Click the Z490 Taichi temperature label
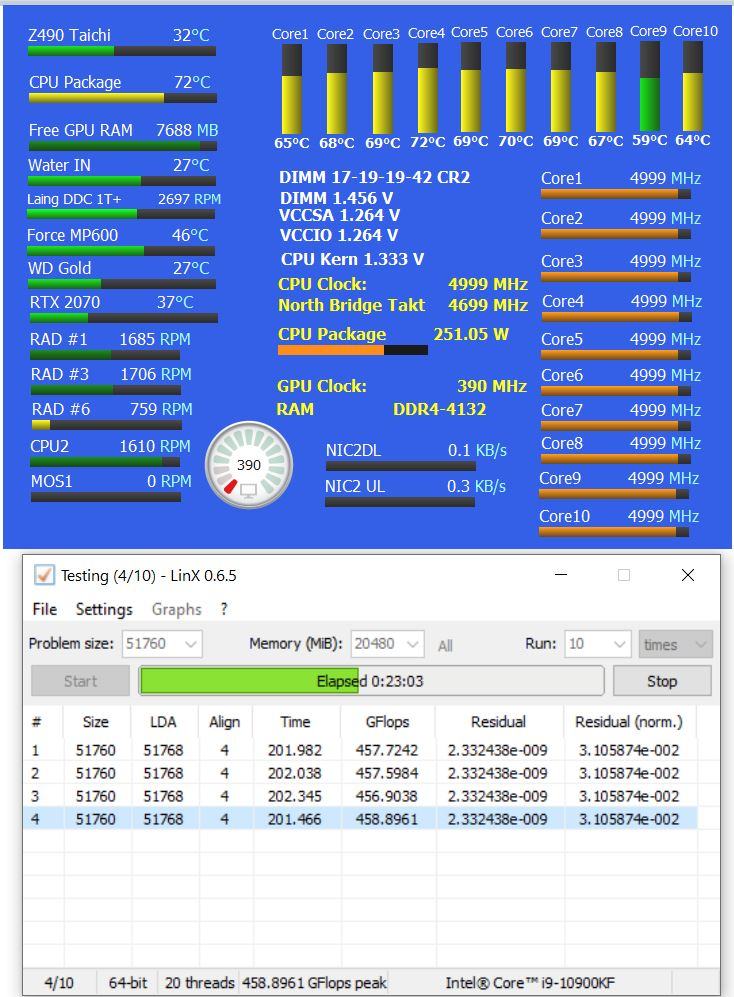734x997 pixels. (69, 35)
